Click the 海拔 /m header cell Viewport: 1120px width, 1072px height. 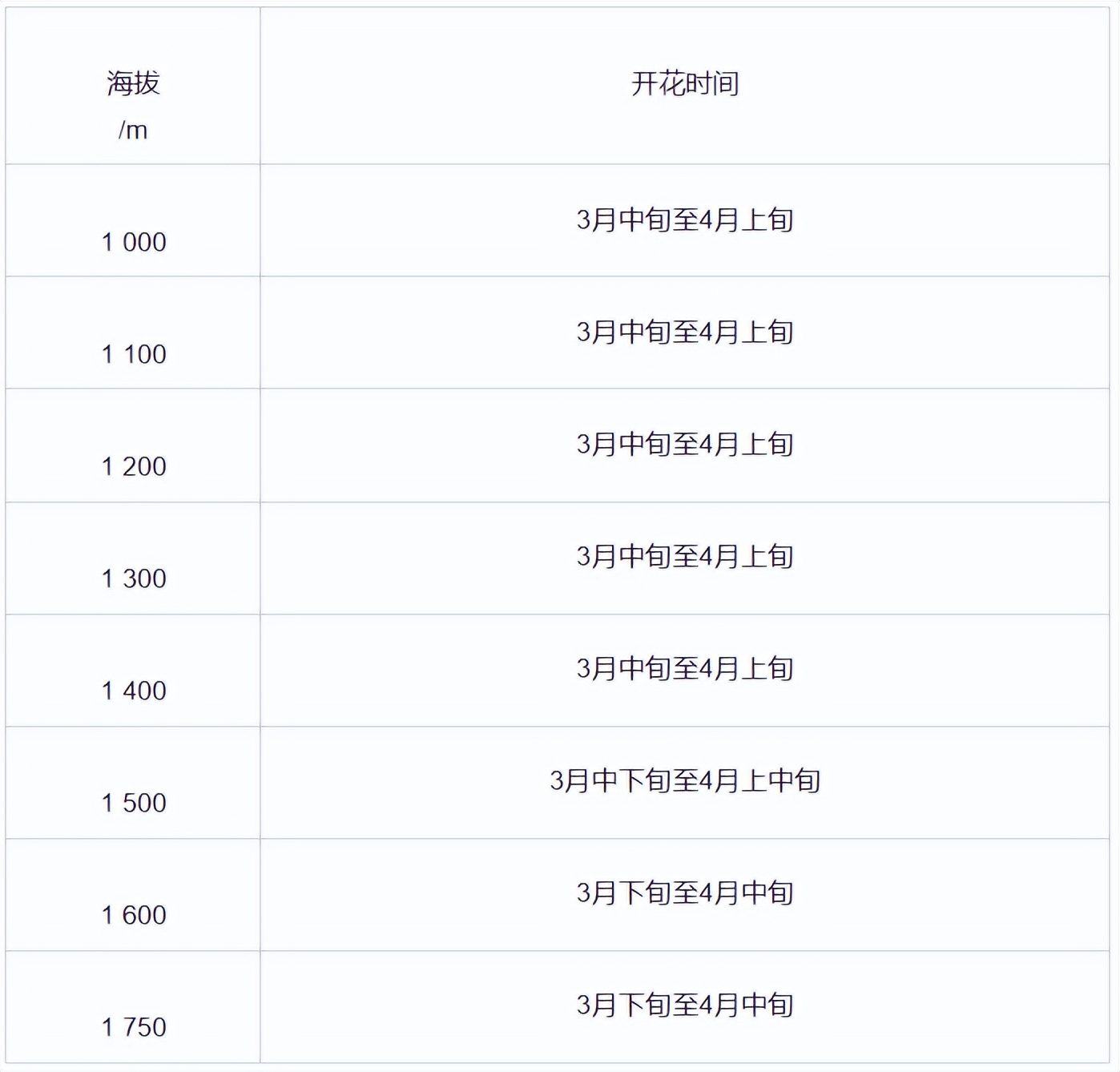coord(133,87)
